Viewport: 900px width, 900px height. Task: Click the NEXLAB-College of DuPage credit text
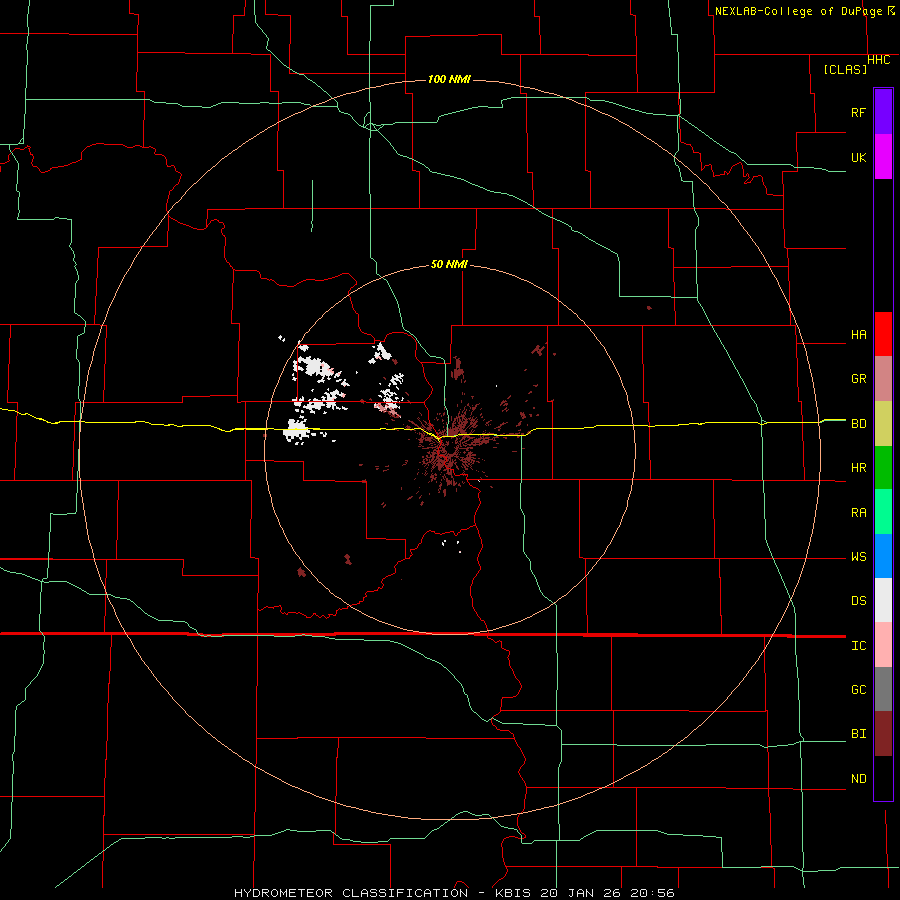click(798, 11)
